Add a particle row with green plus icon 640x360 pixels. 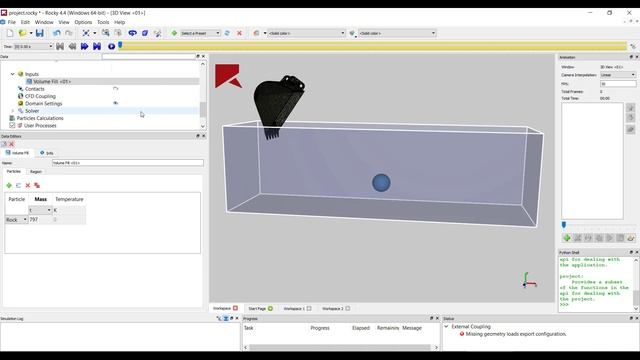click(x=9, y=185)
